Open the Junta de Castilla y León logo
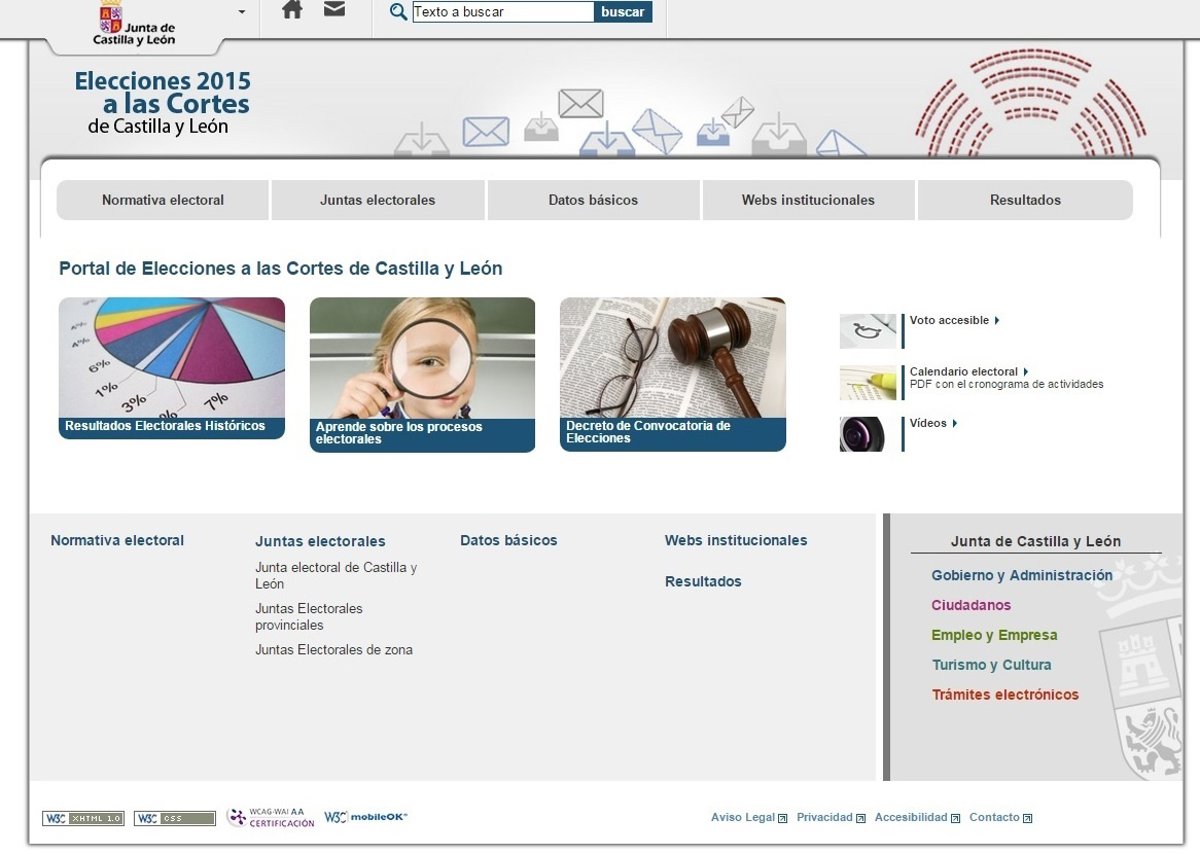 tap(134, 24)
